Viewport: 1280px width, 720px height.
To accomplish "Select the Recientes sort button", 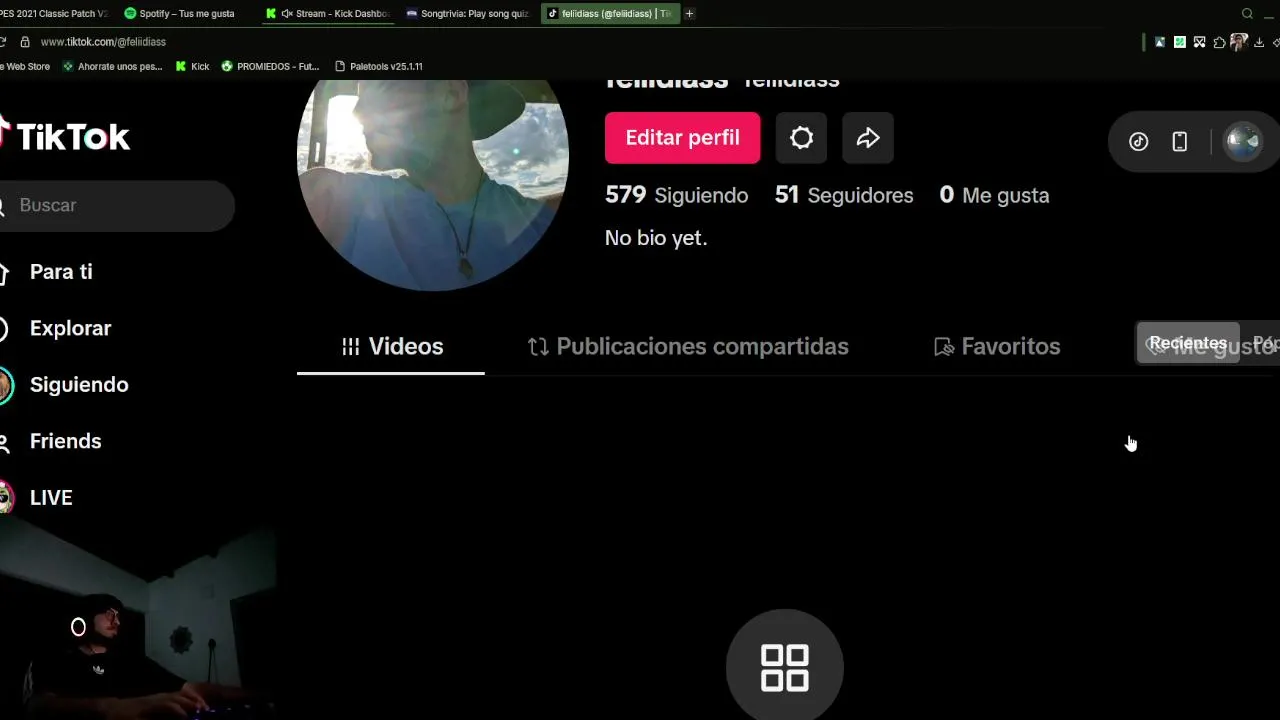I will (x=1188, y=343).
